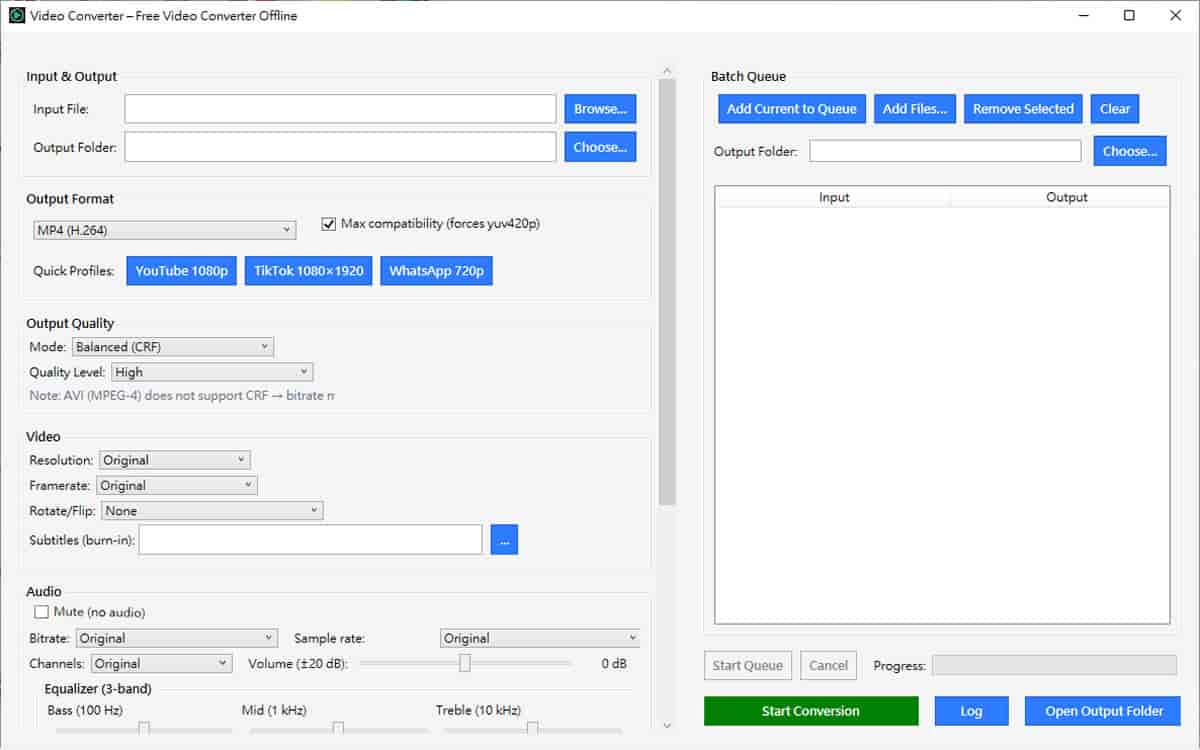Open the Log window
1200x750 pixels.
[971, 711]
